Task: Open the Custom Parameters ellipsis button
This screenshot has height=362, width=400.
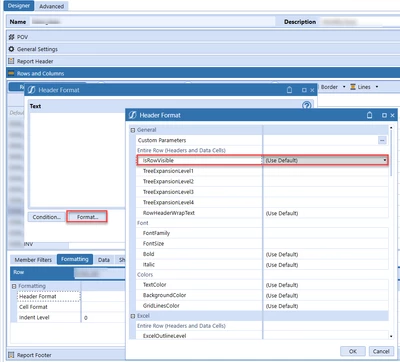Action: point(382,140)
